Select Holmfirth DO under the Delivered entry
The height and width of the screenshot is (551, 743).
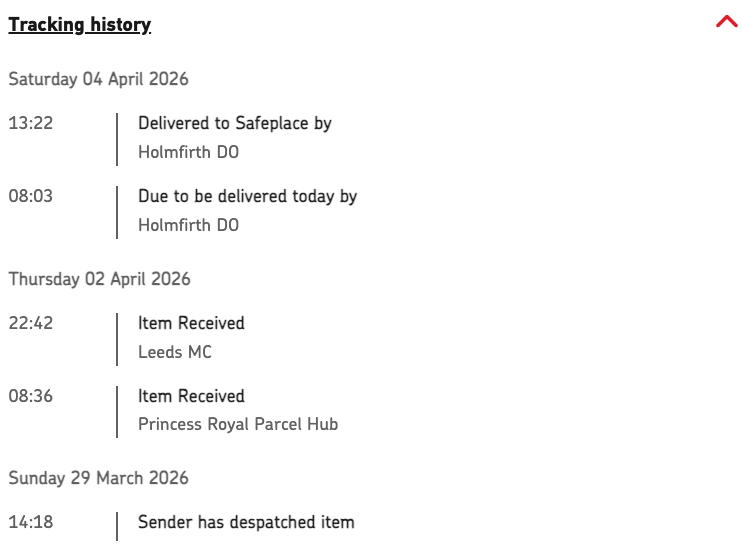click(188, 153)
